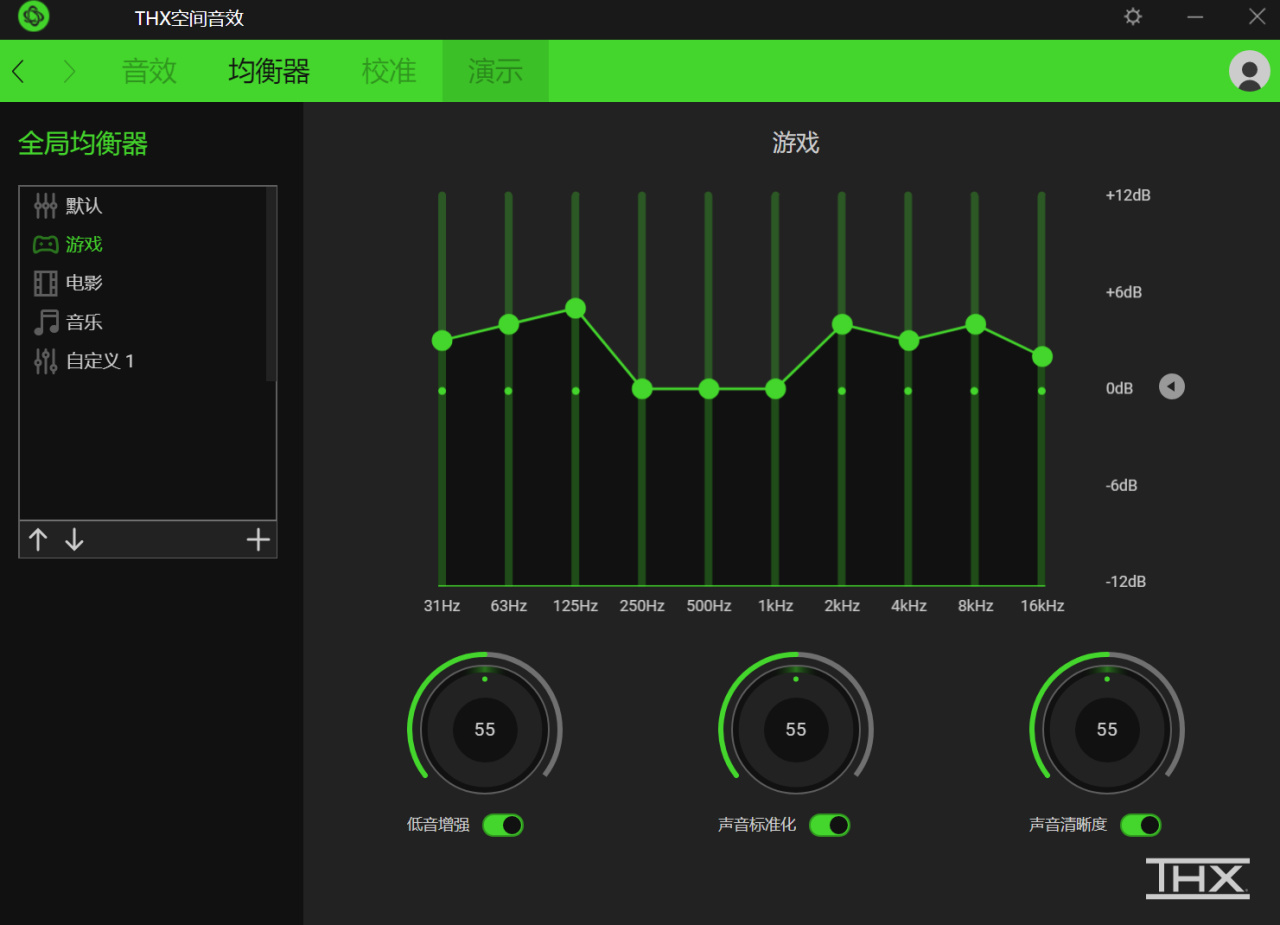Viewport: 1280px width, 925px height.
Task: Click the preset list scrollbar
Action: pos(270,284)
